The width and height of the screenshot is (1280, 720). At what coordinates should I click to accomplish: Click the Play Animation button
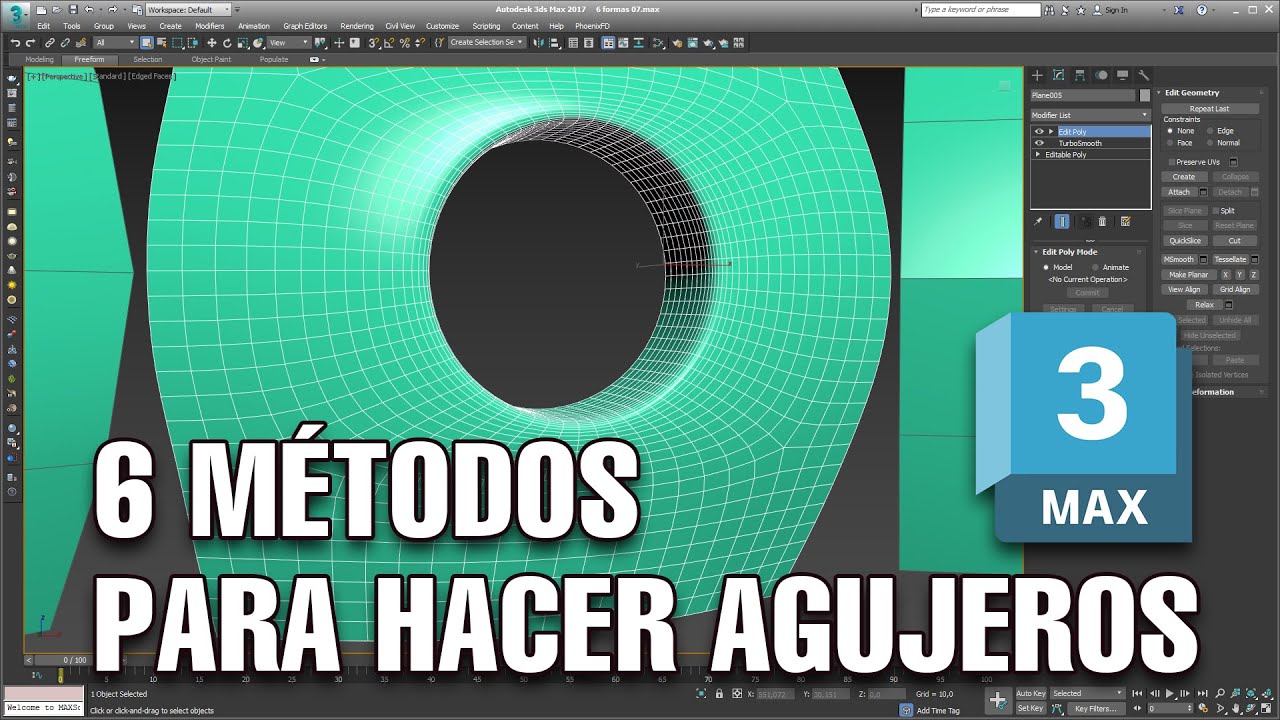pyautogui.click(x=1169, y=693)
